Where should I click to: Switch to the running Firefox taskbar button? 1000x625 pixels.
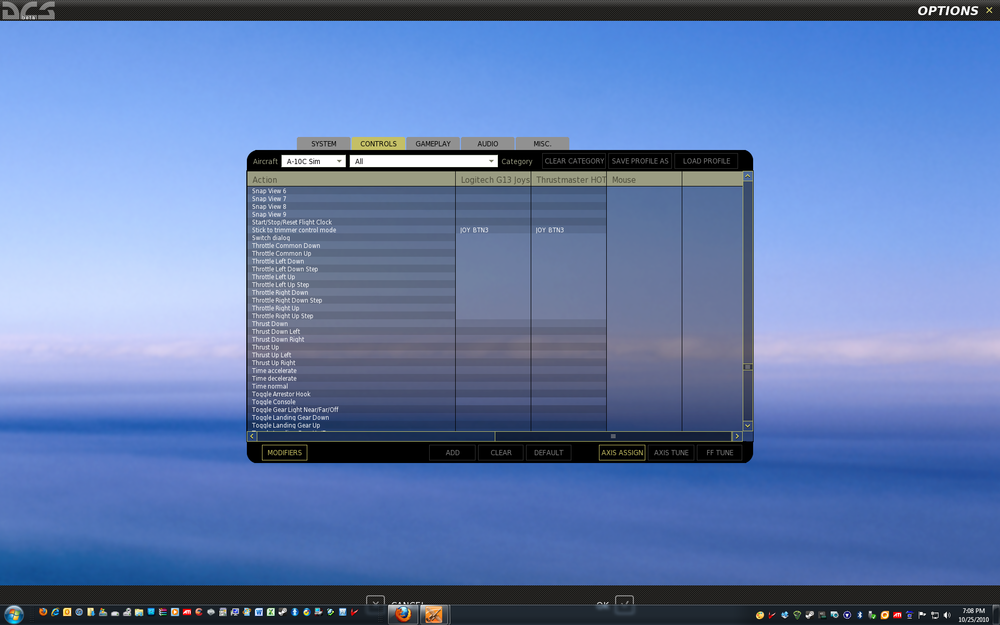[x=403, y=615]
